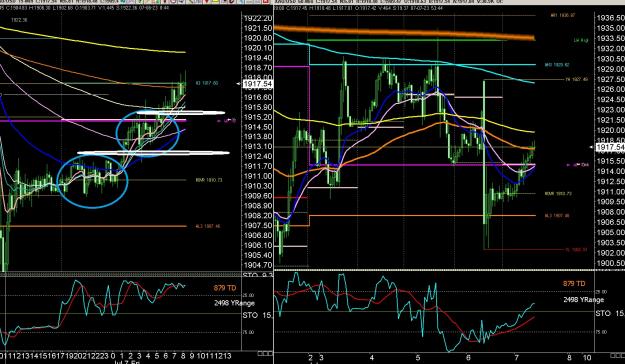
Task: Click the 879 TD label, right chart
Action: coord(574,283)
